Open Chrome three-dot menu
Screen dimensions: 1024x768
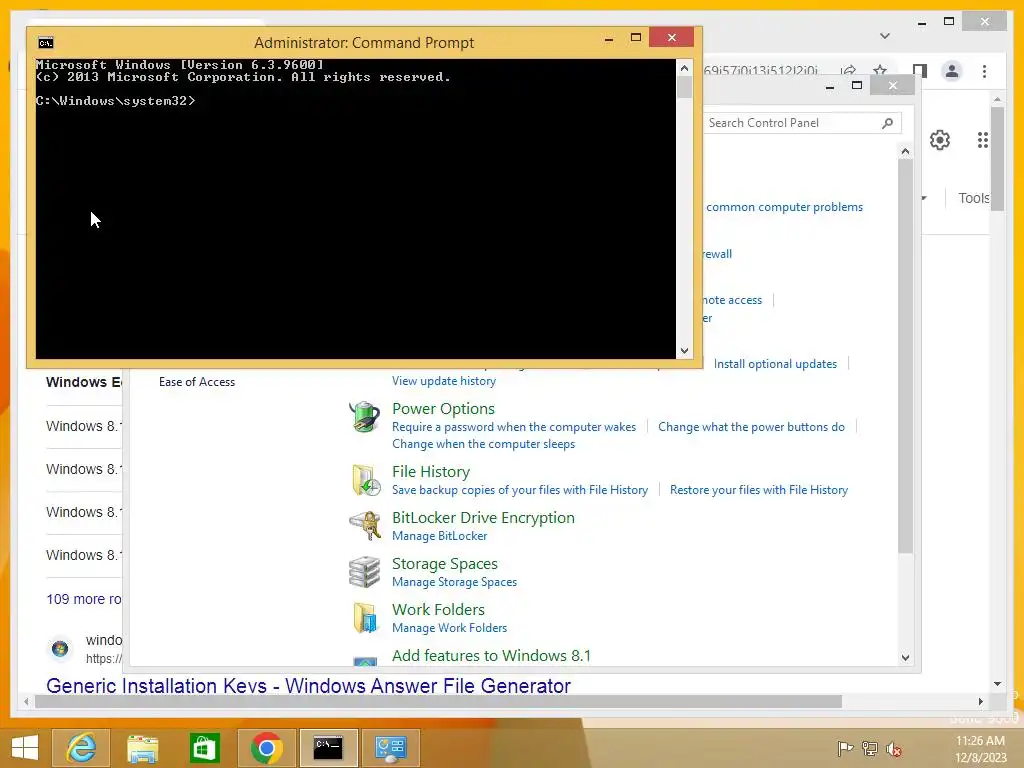click(x=984, y=71)
